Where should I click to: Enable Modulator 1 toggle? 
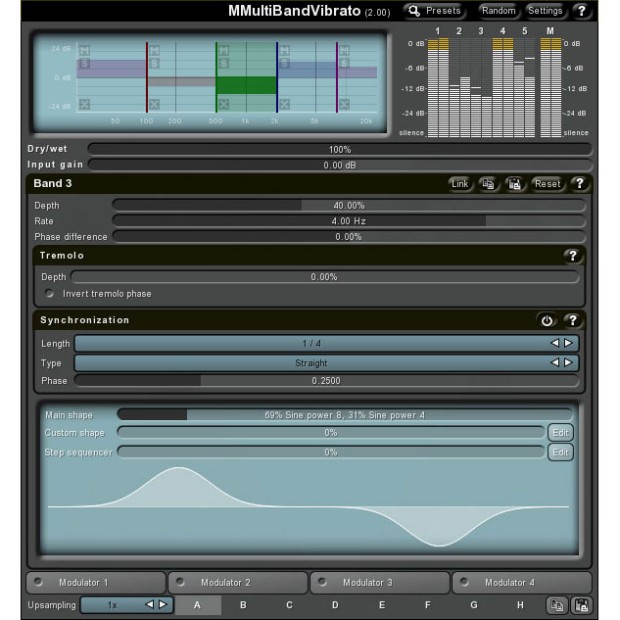click(38, 582)
